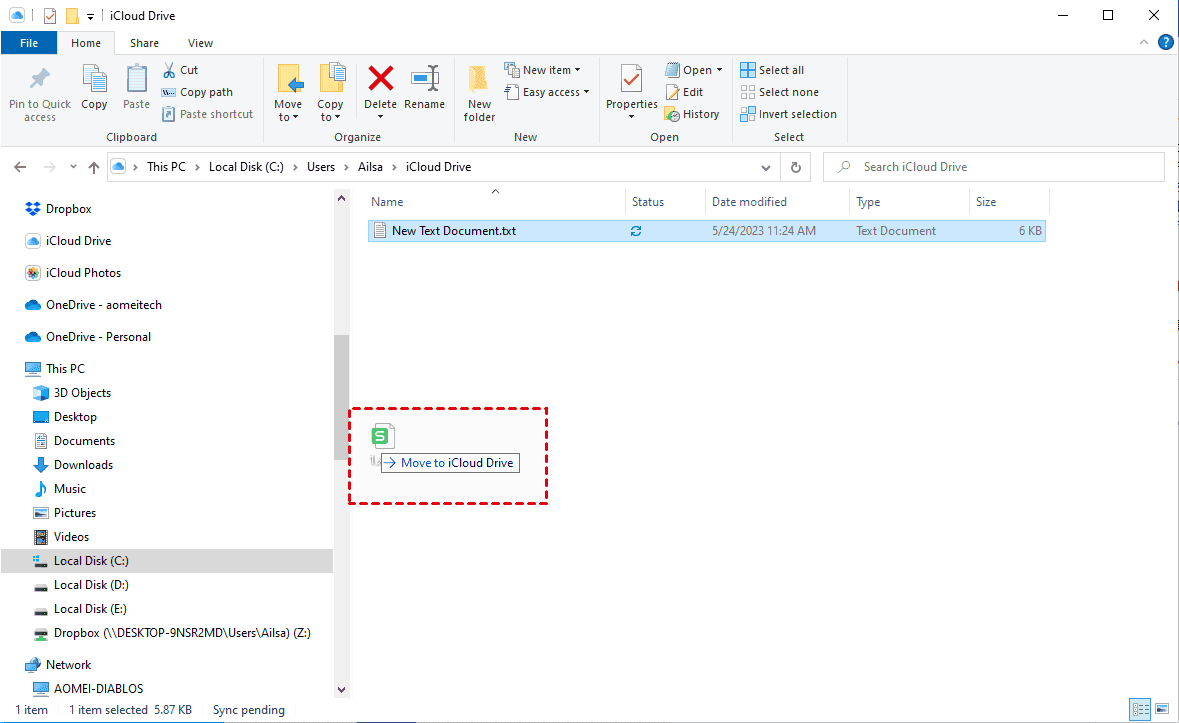Click the Cut scissors icon

point(170,70)
